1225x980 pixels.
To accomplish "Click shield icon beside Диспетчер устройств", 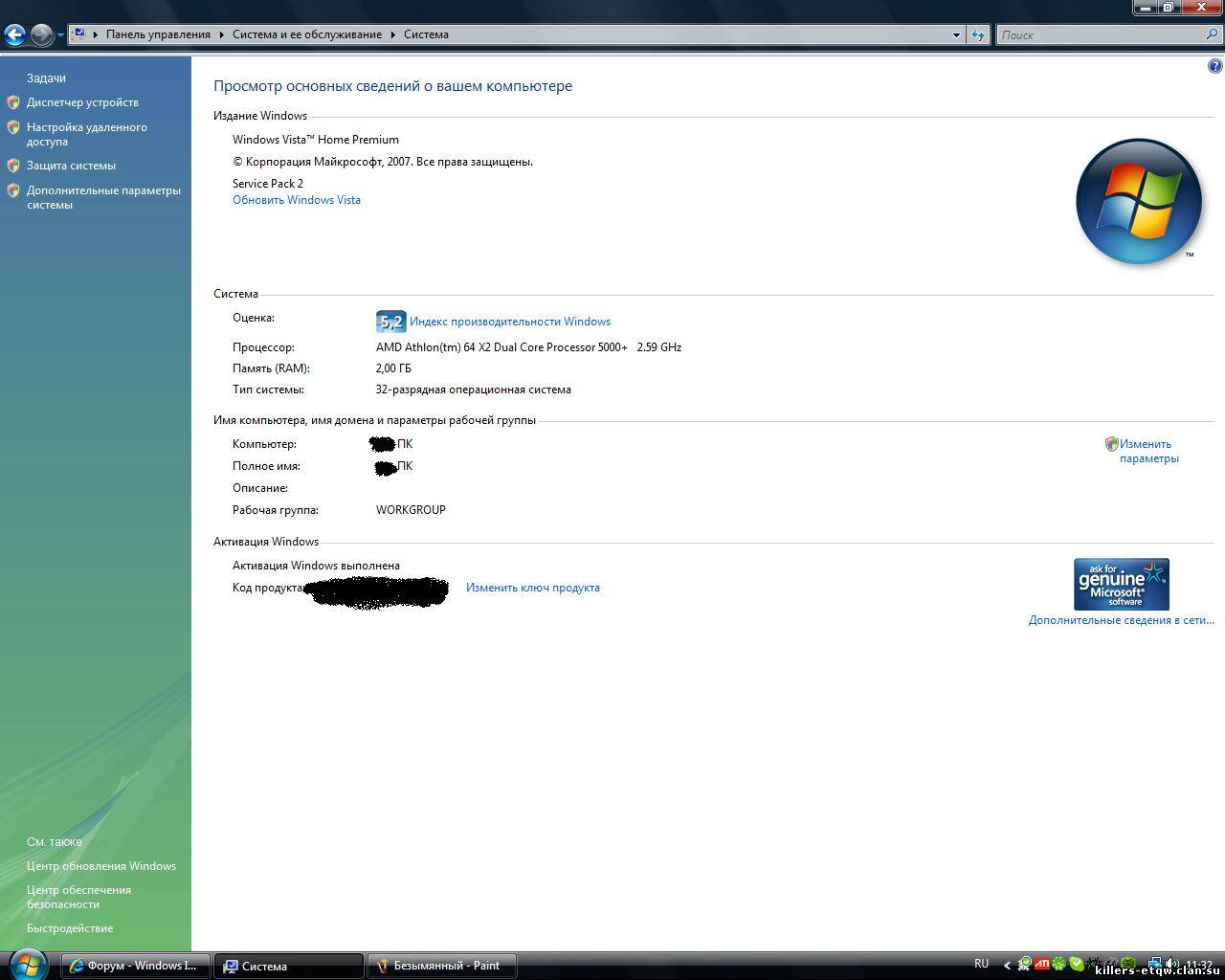I will [13, 102].
